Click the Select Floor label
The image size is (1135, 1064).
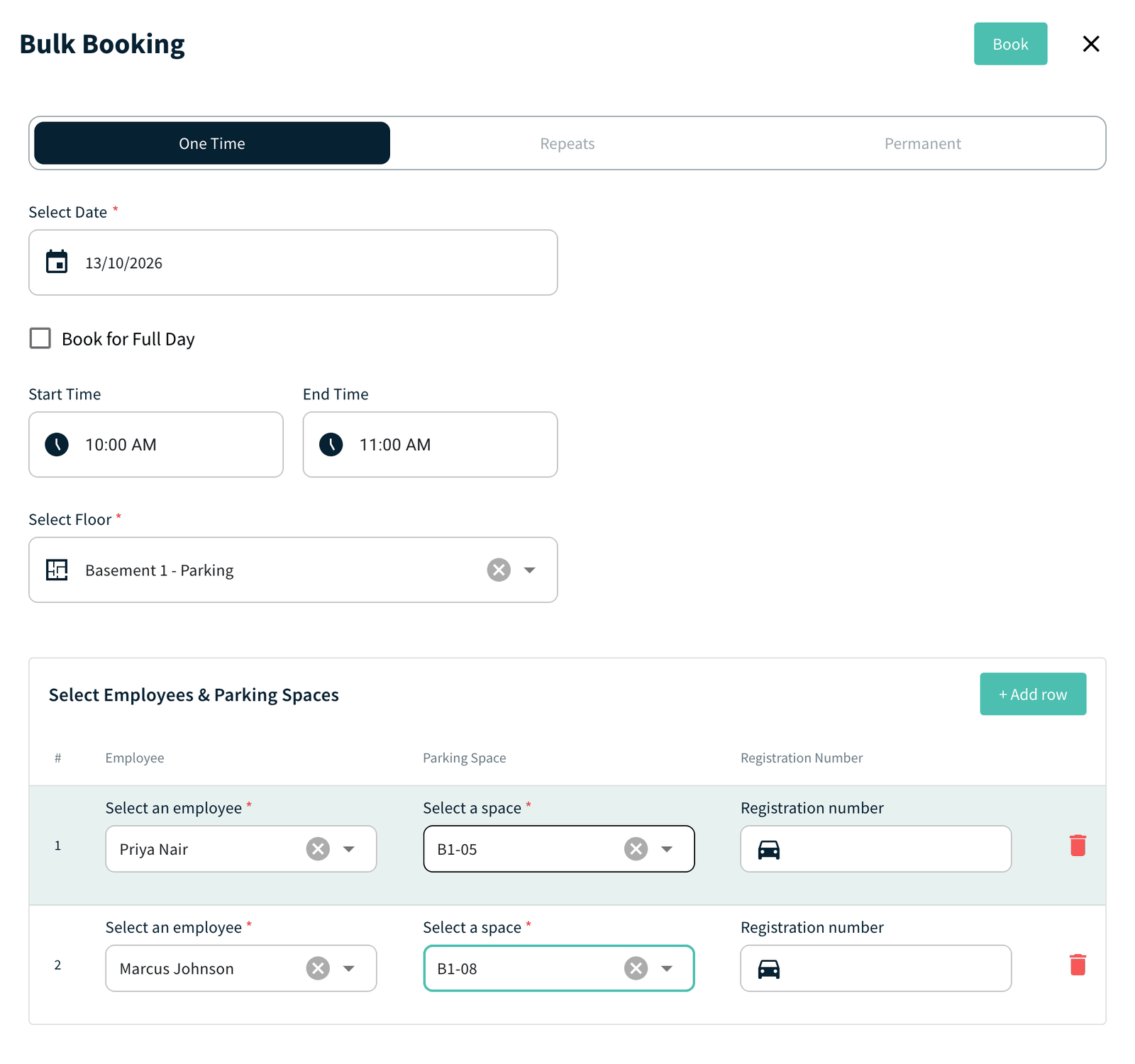point(70,519)
